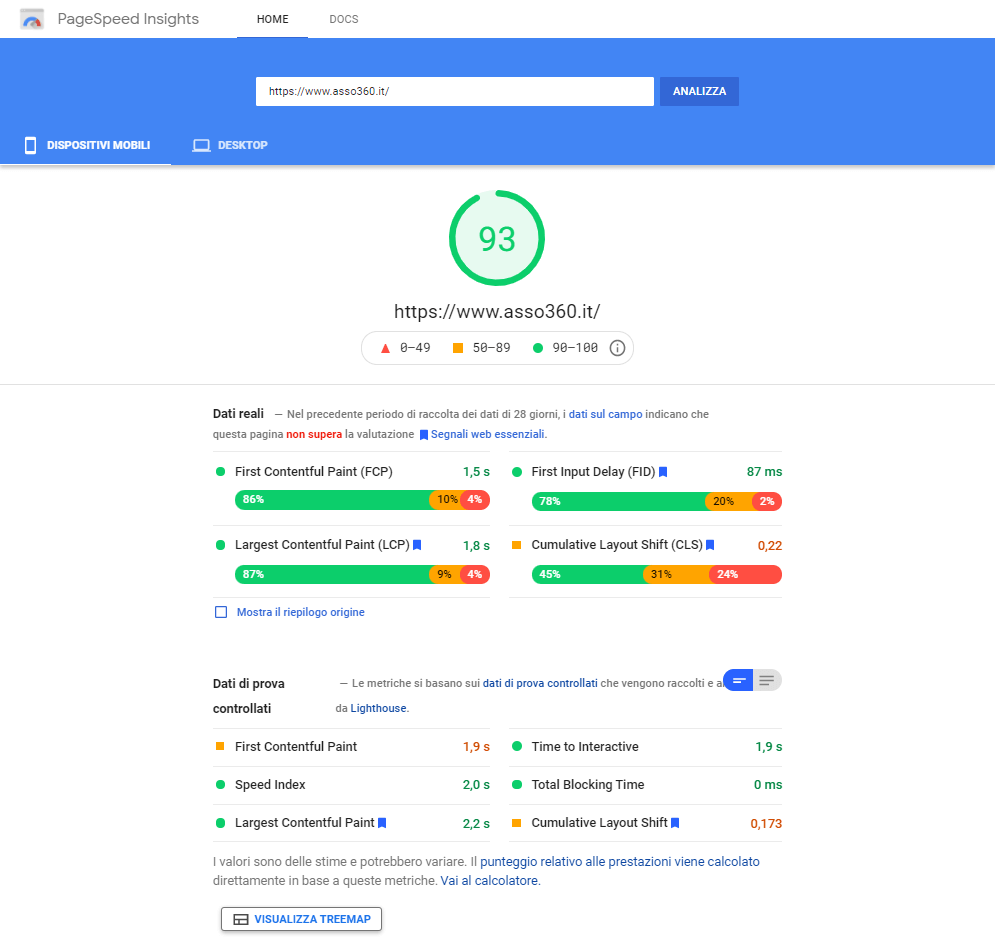995x946 pixels.
Task: Click bookmark icon beside Cumulative Layout Shift (CLS)
Action: (x=710, y=545)
